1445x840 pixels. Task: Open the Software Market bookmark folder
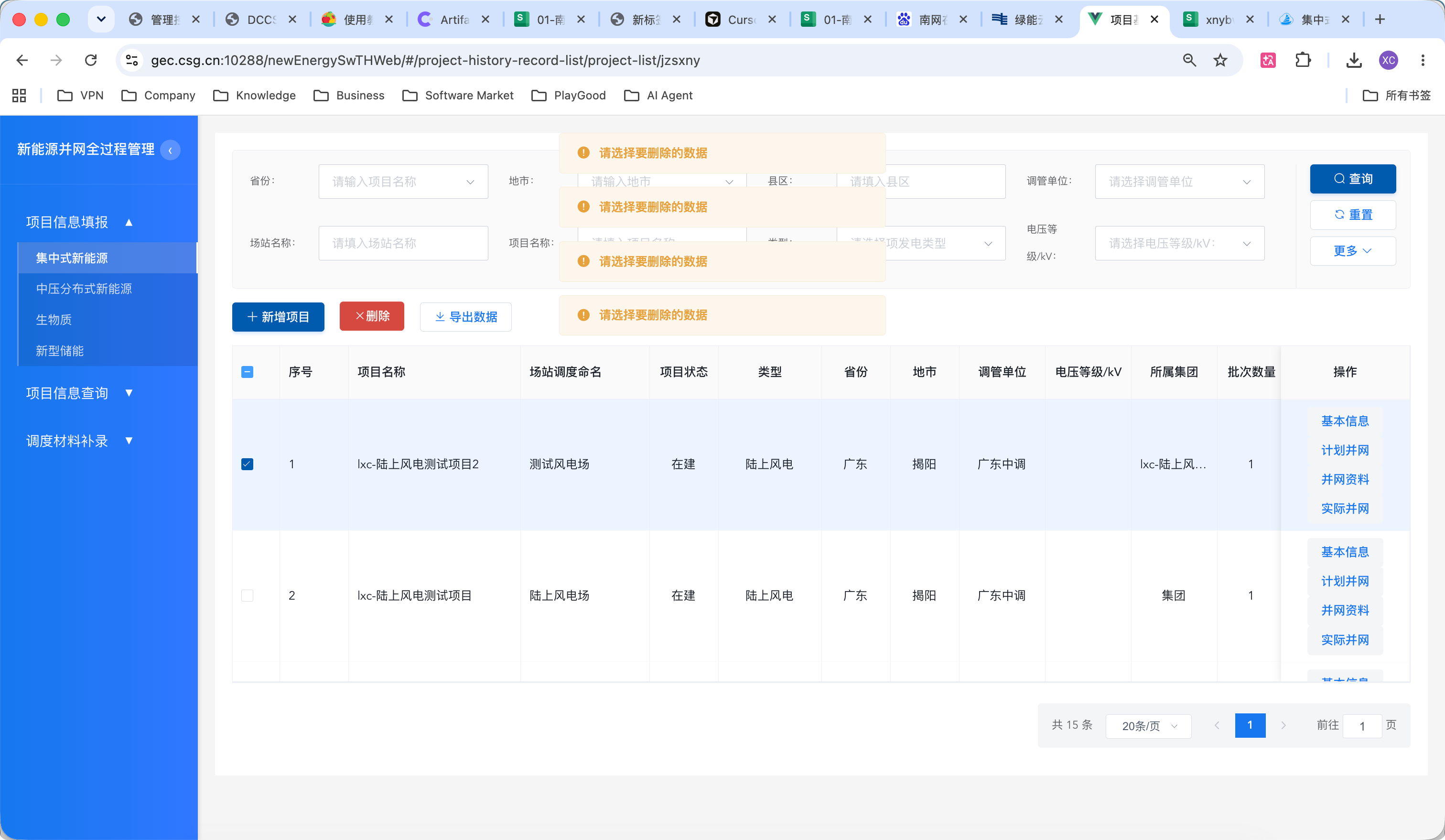pos(458,95)
